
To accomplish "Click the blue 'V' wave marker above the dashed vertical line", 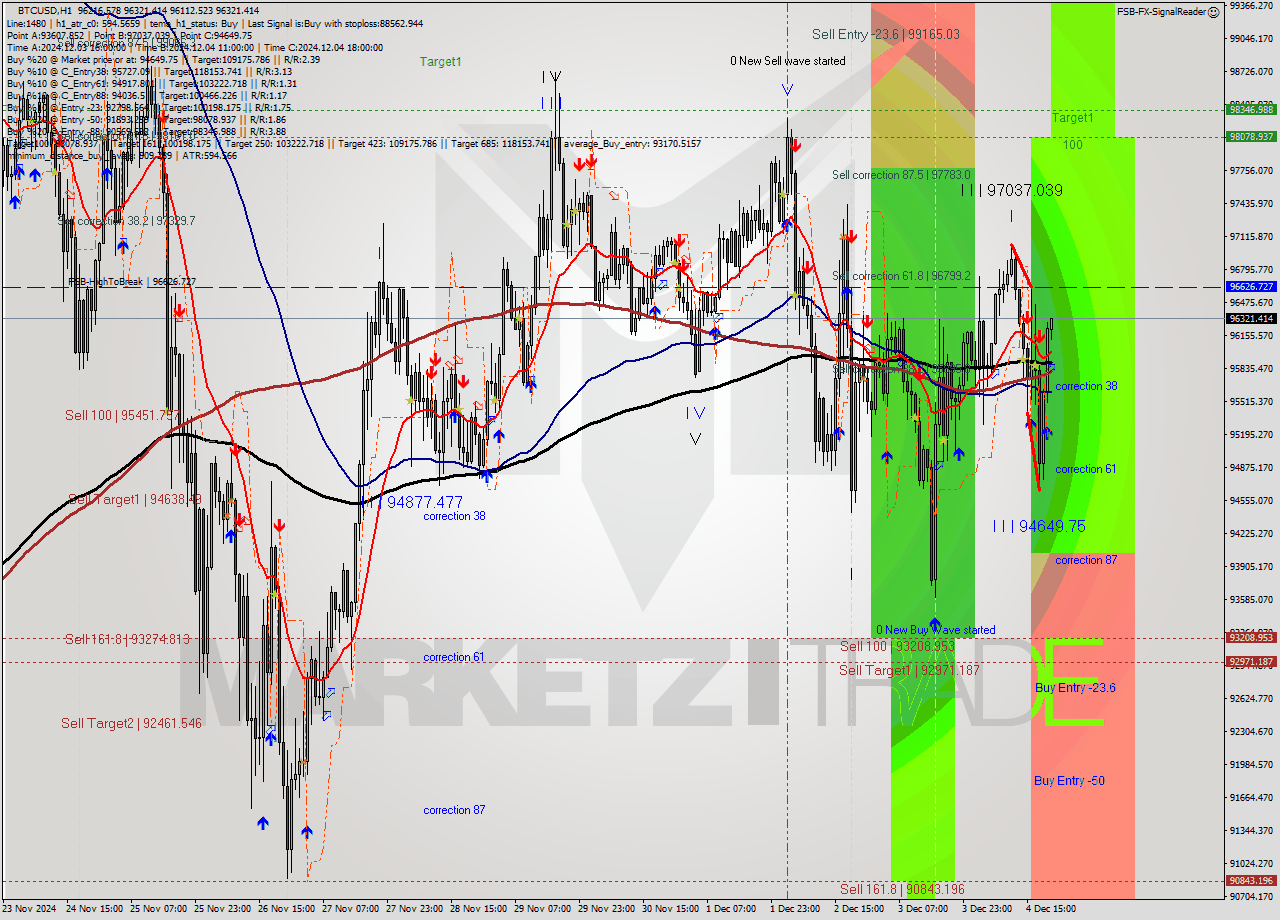I will (x=787, y=91).
